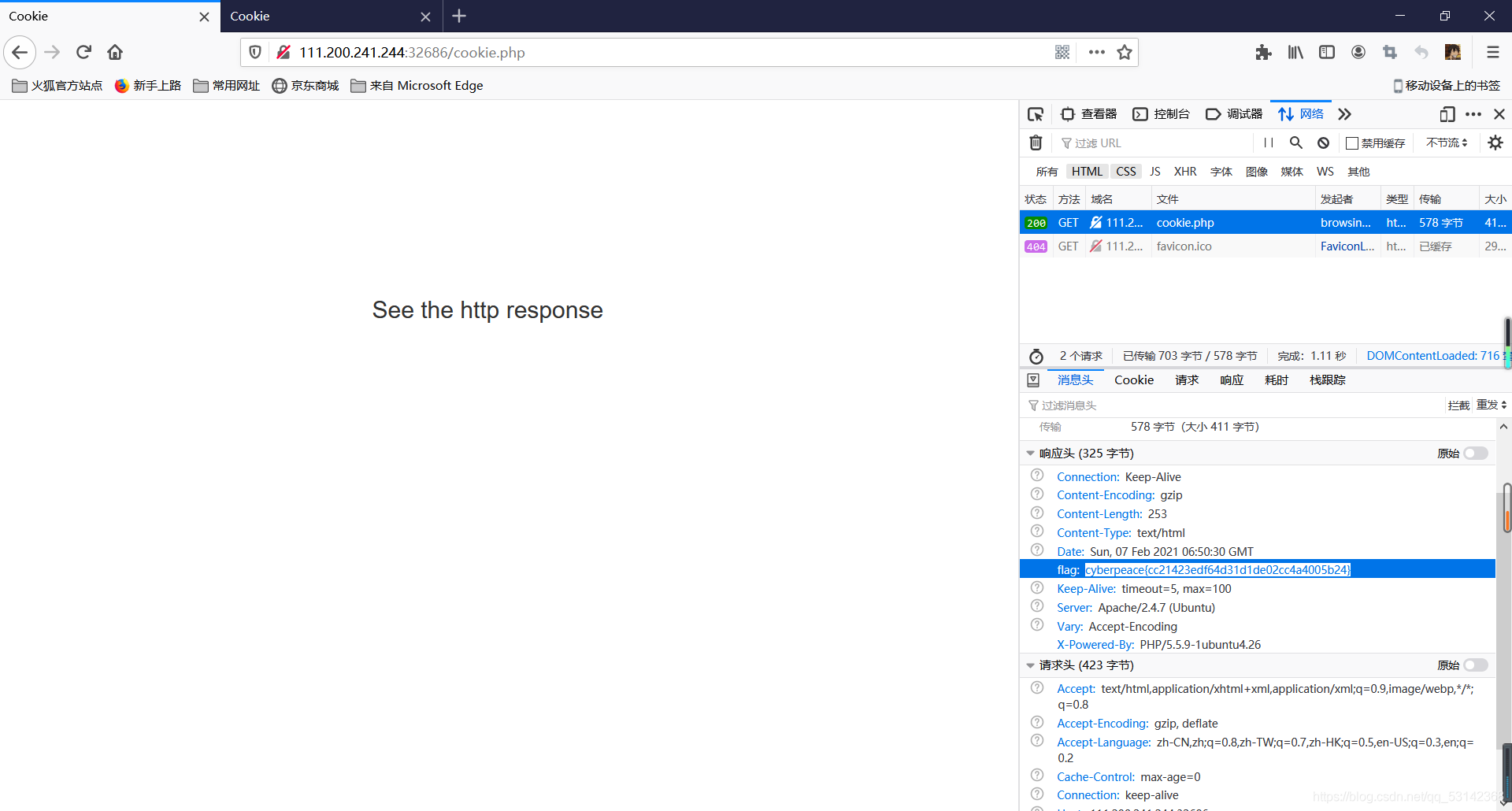This screenshot has width=1512, height=811.
Task: Collapse the request headers section
Action: (1030, 665)
